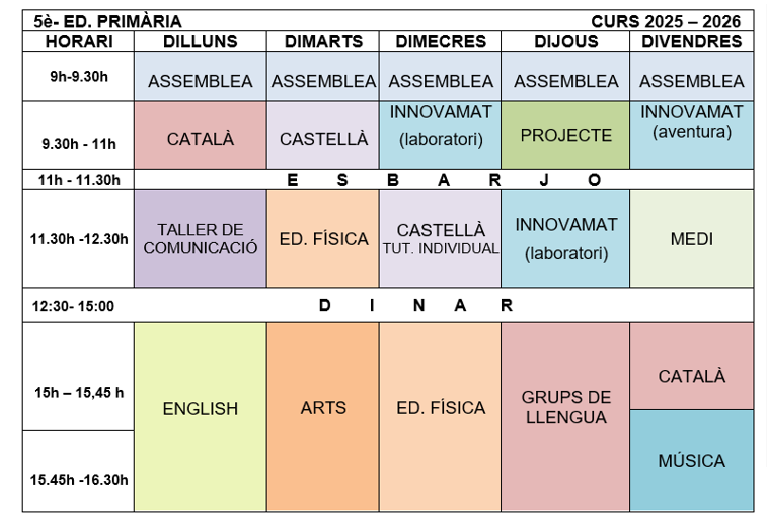
Task: Click the TALLER DE COMUNICACIÓ cell
Action: tap(200, 238)
